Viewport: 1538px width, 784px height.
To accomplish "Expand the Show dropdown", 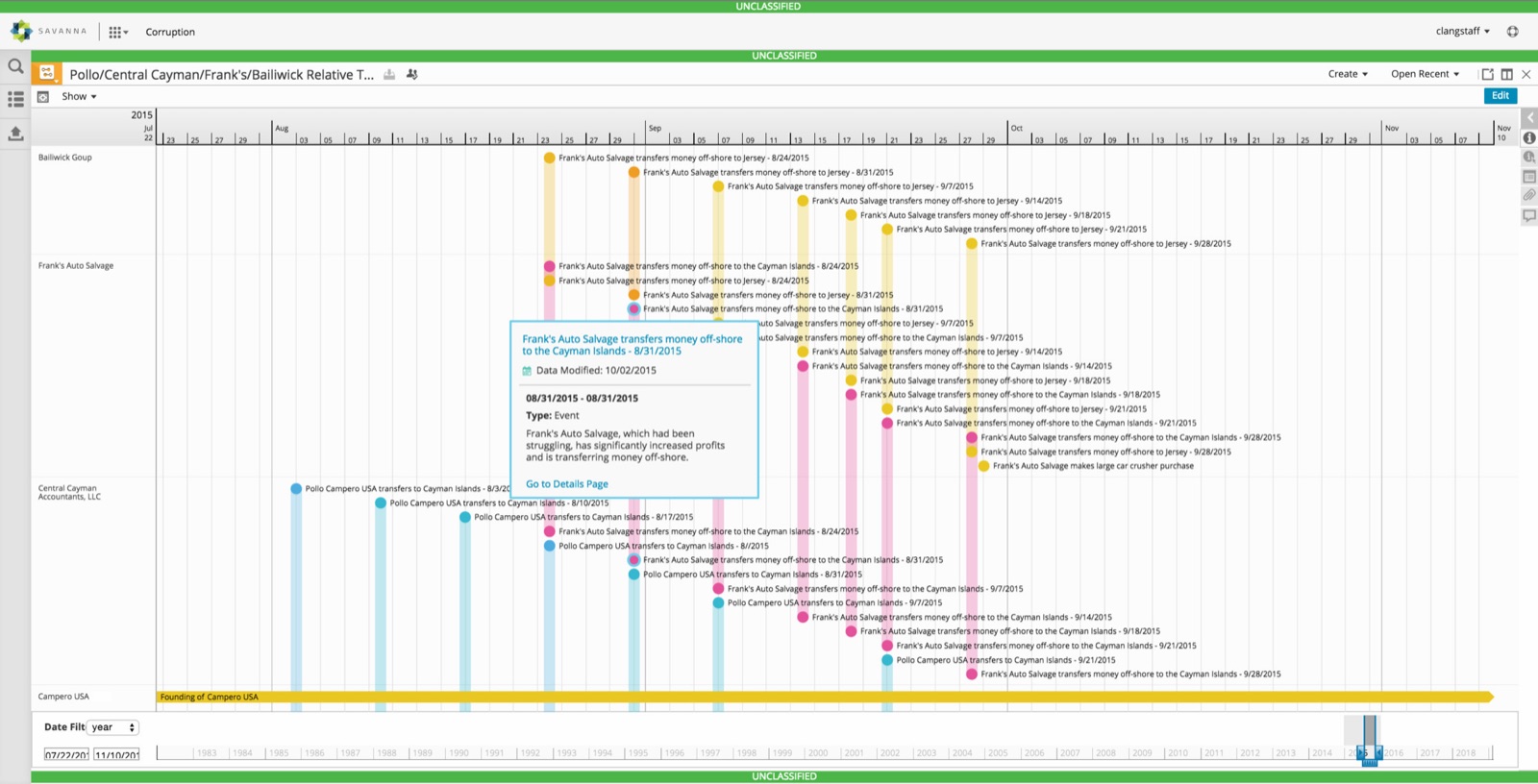I will [79, 96].
